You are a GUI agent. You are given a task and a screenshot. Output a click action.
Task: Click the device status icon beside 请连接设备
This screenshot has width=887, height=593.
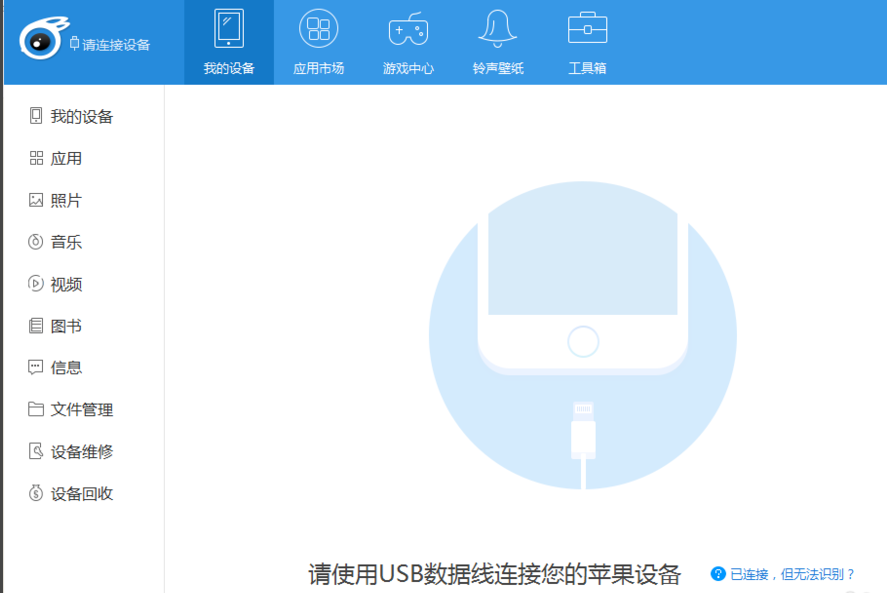pos(74,45)
